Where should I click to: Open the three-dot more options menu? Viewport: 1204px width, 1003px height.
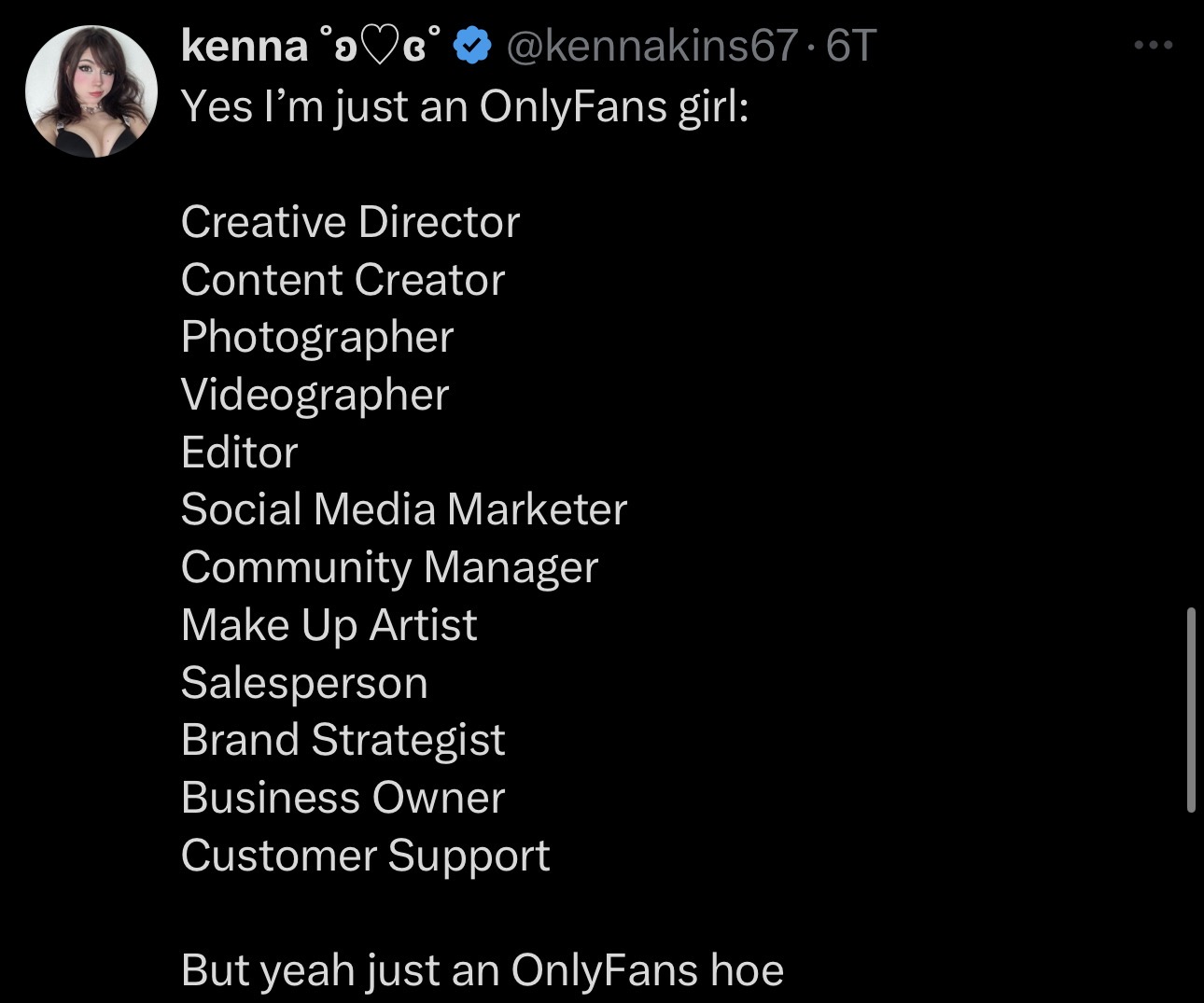(1154, 45)
